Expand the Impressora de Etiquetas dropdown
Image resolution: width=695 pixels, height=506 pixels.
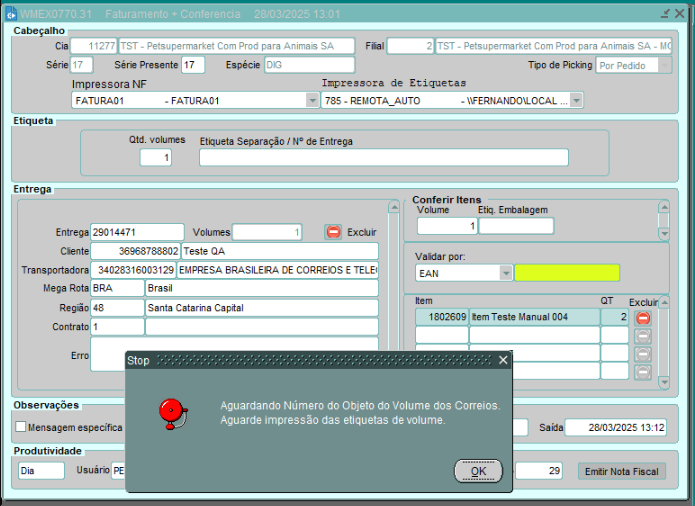pyautogui.click(x=576, y=101)
